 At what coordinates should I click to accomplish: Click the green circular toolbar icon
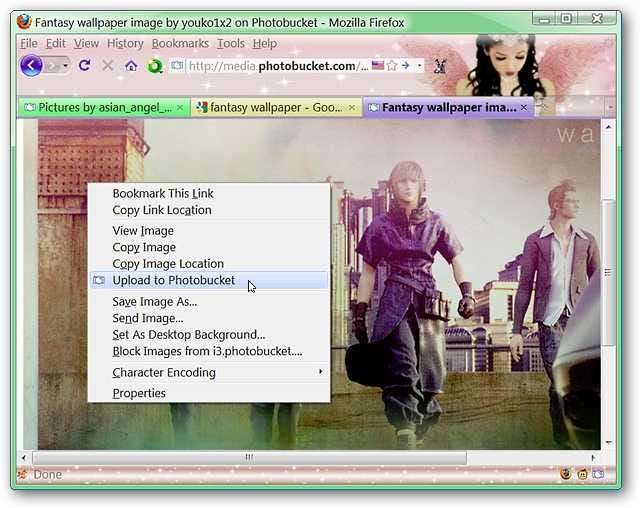pos(155,66)
